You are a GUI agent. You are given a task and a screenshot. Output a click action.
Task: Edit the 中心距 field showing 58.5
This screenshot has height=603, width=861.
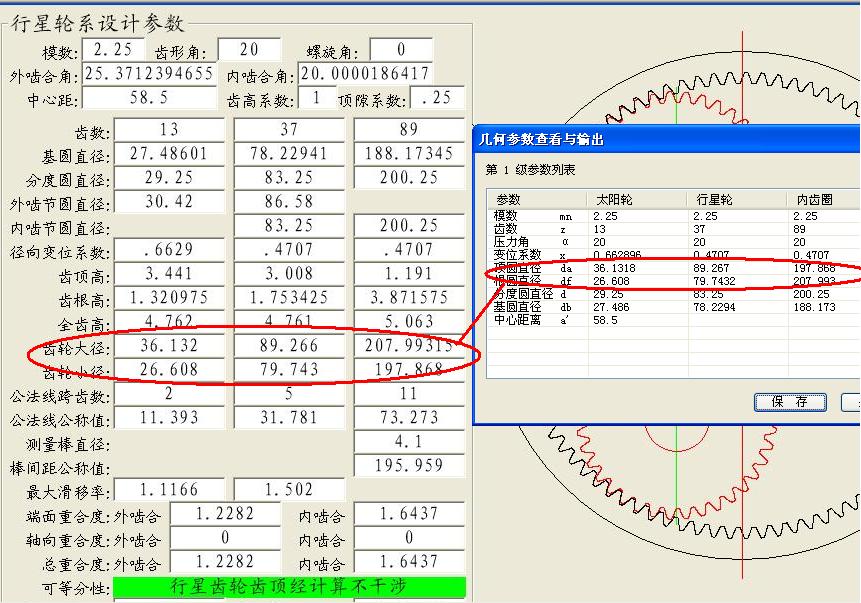(x=149, y=98)
